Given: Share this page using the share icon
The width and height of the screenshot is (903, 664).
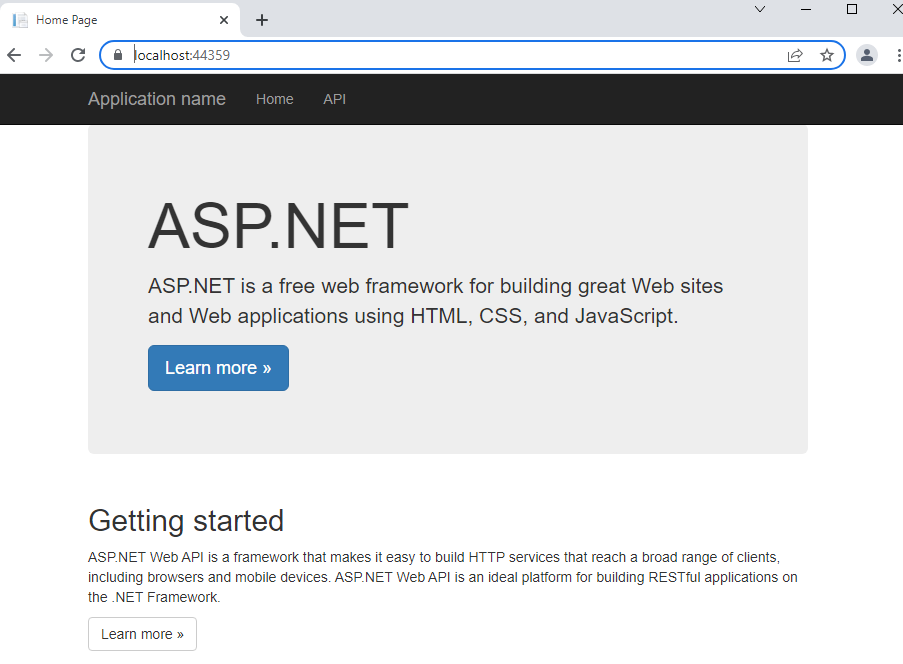Looking at the screenshot, I should coord(795,55).
